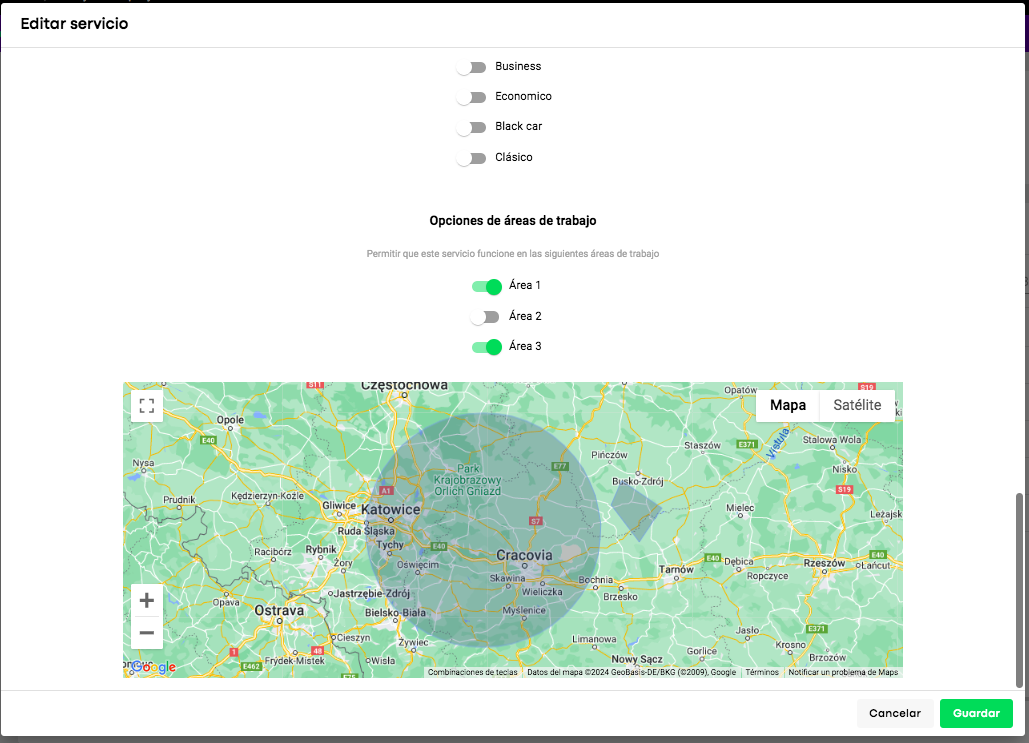The width and height of the screenshot is (1029, 743).
Task: Click the Tarnów label on map
Action: [x=676, y=570]
